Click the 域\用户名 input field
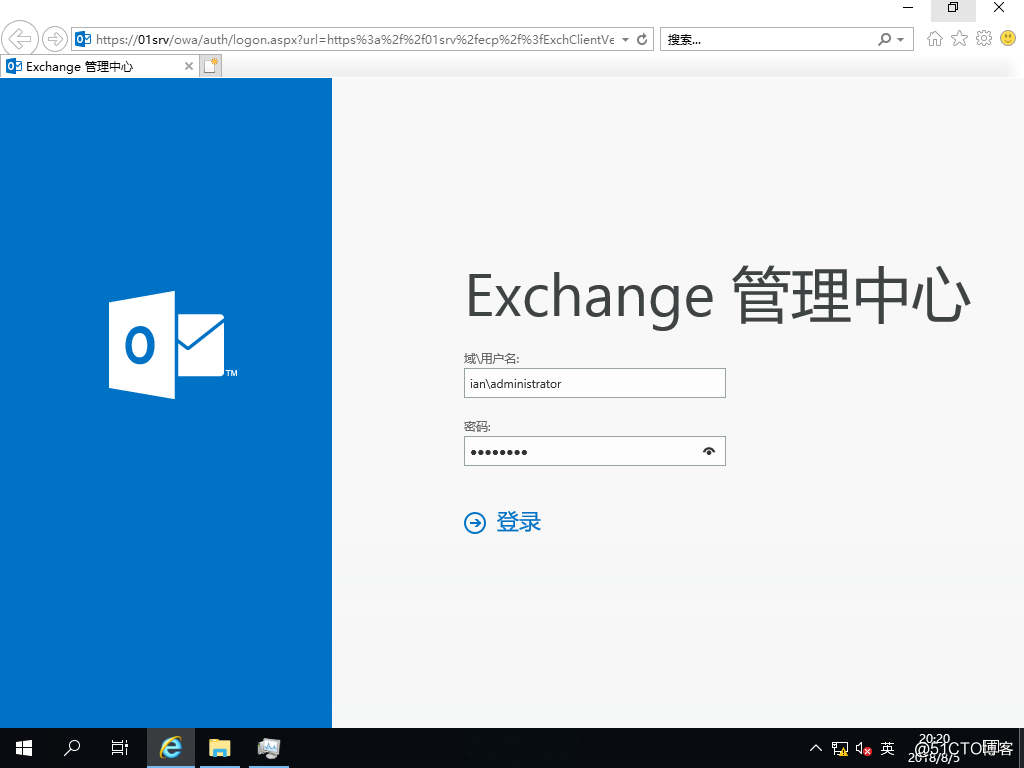 [594, 383]
